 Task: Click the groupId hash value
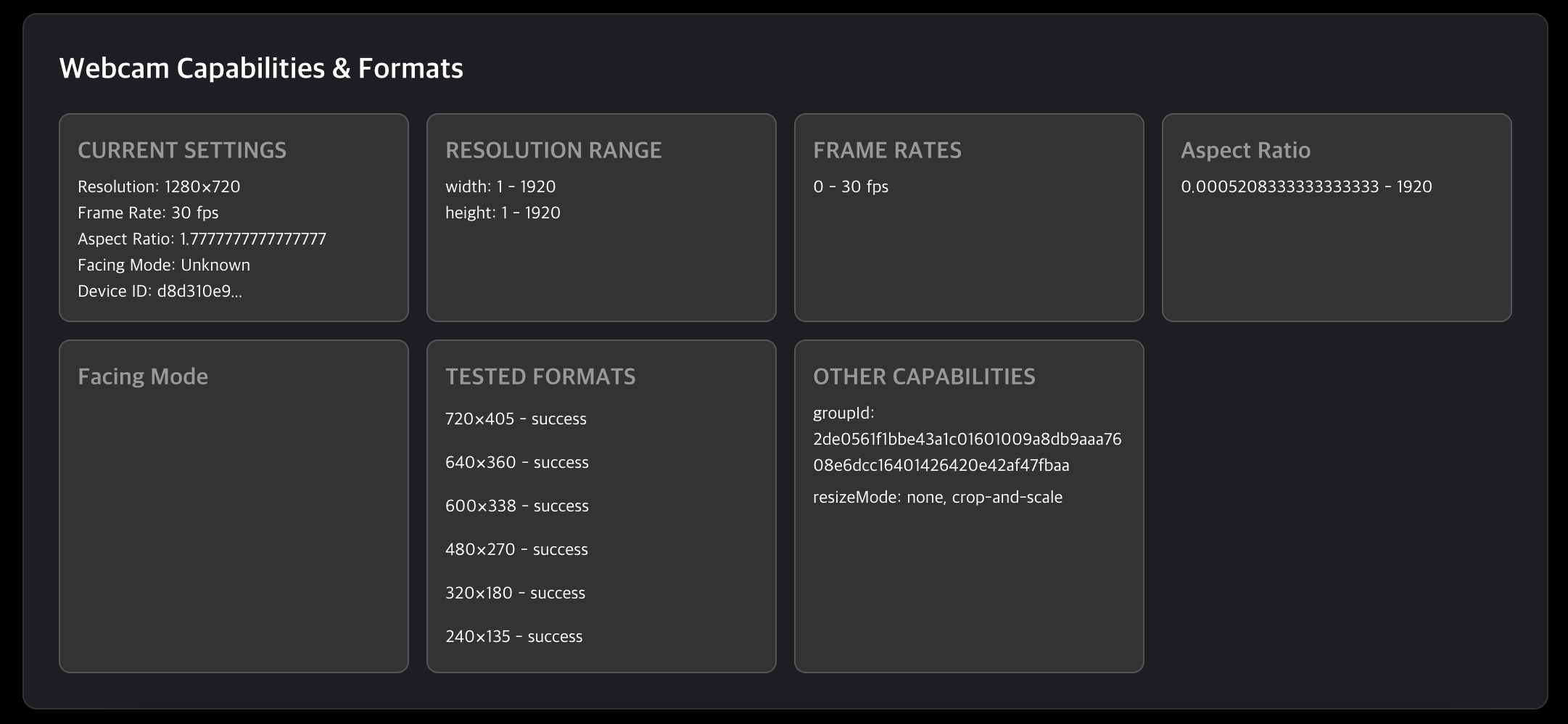point(967,452)
